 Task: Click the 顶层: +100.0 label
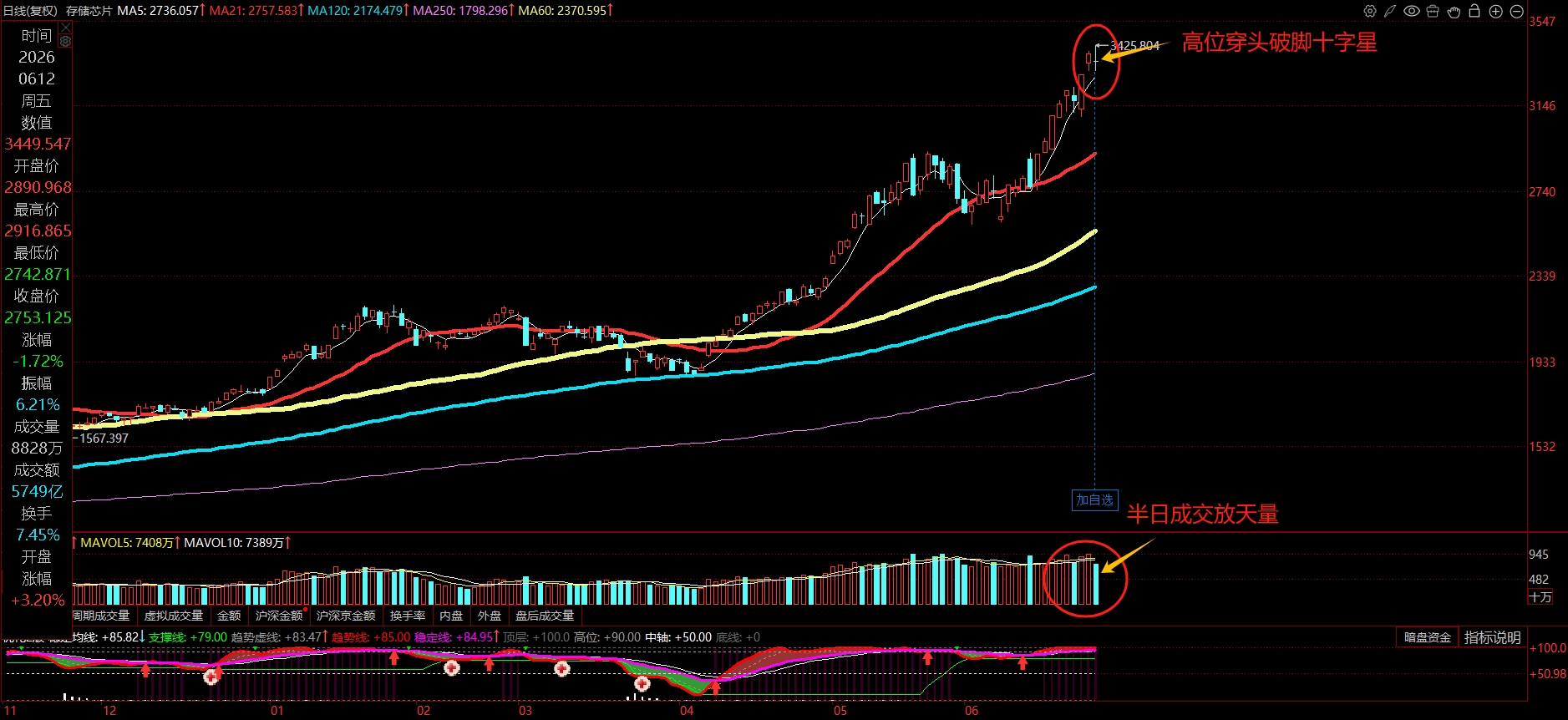(536, 637)
